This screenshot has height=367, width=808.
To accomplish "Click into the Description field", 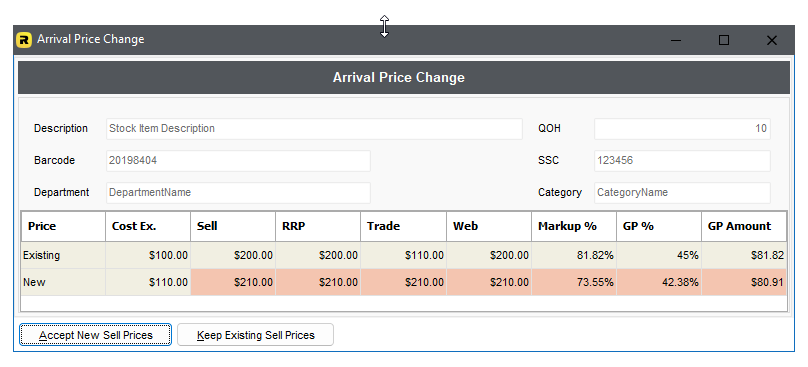I will click(x=314, y=128).
